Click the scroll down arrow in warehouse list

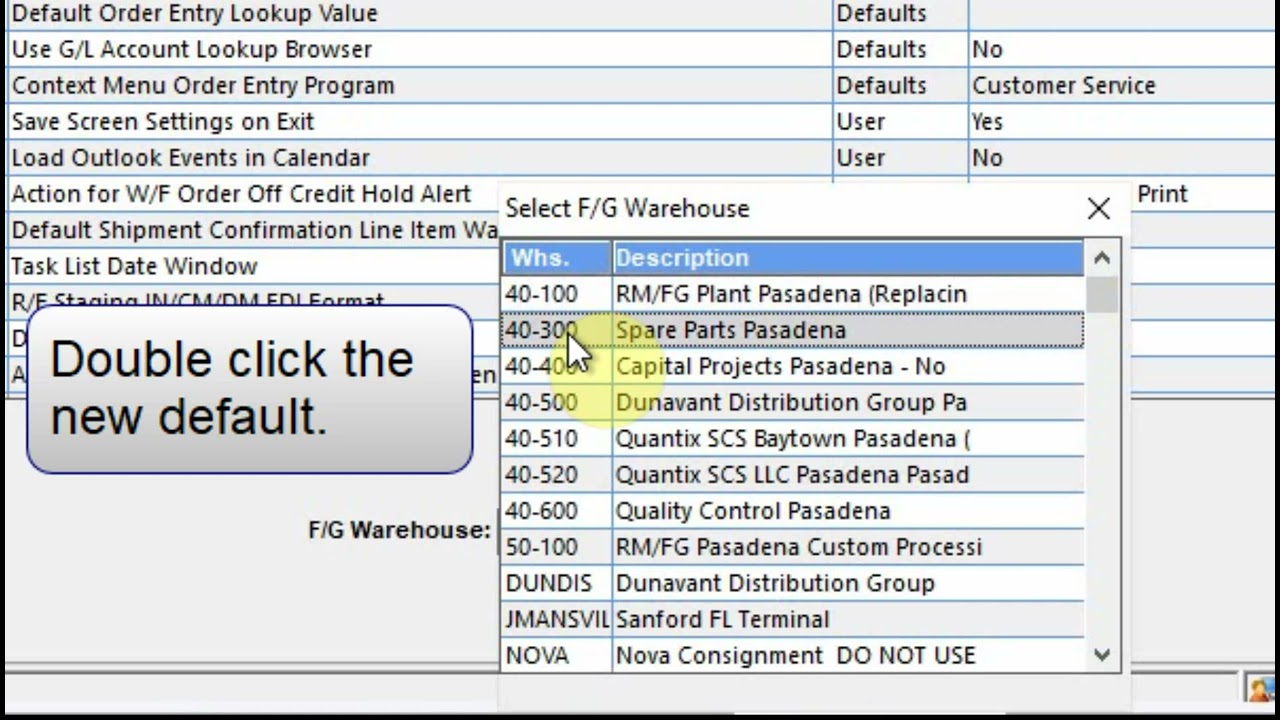1102,655
